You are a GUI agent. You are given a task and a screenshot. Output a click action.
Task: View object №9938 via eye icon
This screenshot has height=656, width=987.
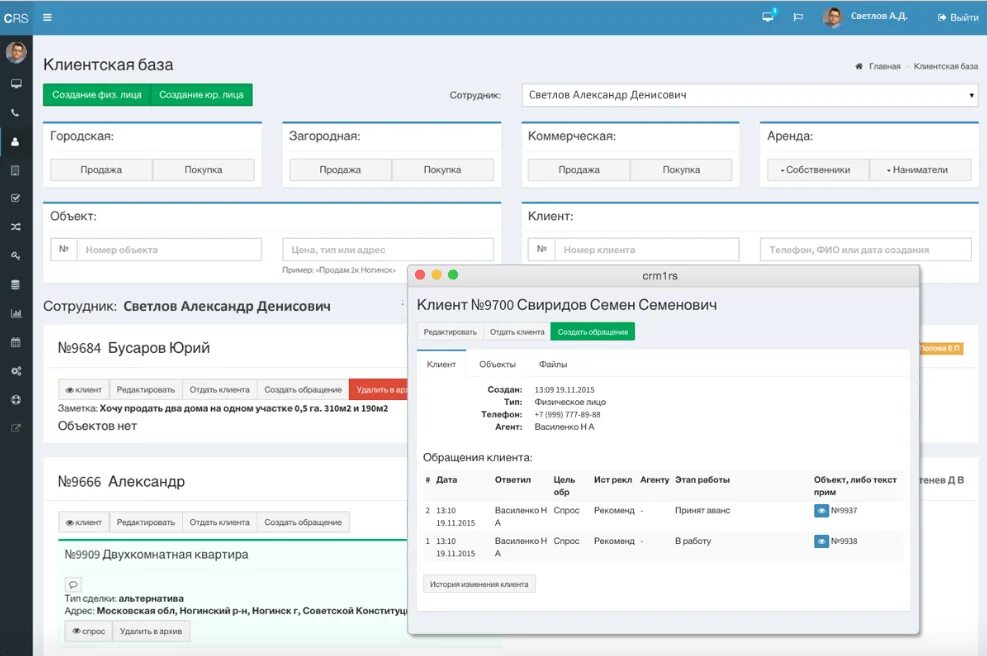[821, 541]
